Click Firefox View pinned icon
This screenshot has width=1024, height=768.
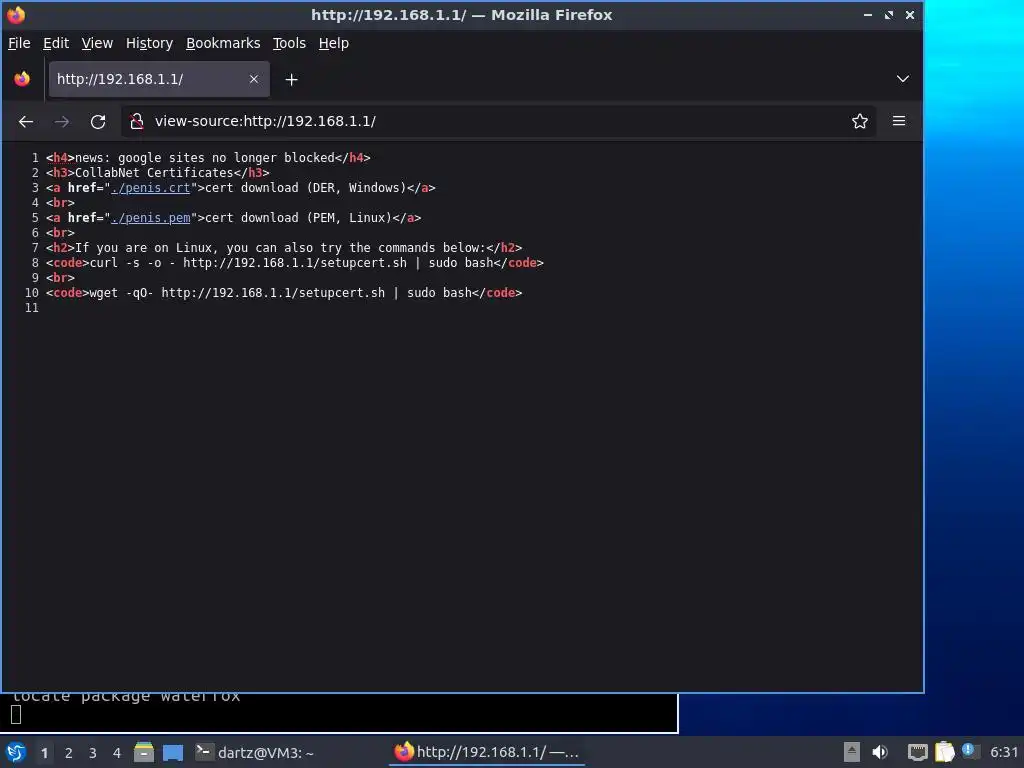22,79
